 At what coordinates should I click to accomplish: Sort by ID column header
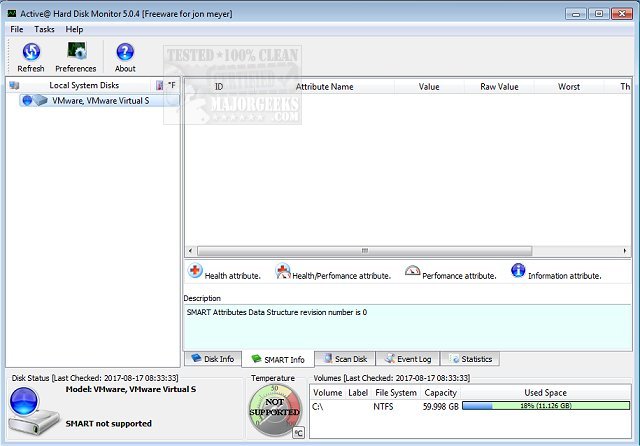click(x=219, y=87)
